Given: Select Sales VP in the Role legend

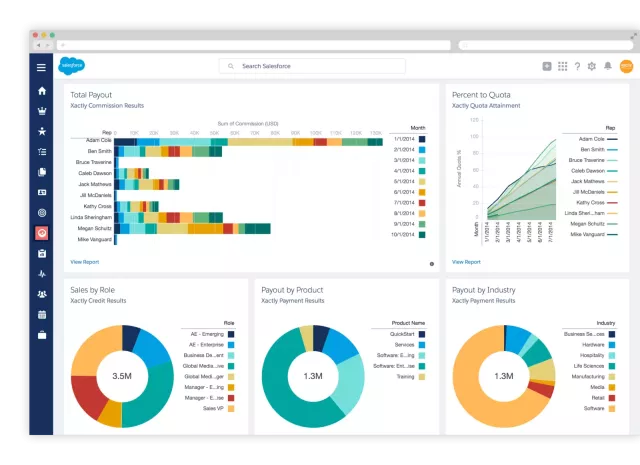Looking at the screenshot, I should [x=231, y=409].
